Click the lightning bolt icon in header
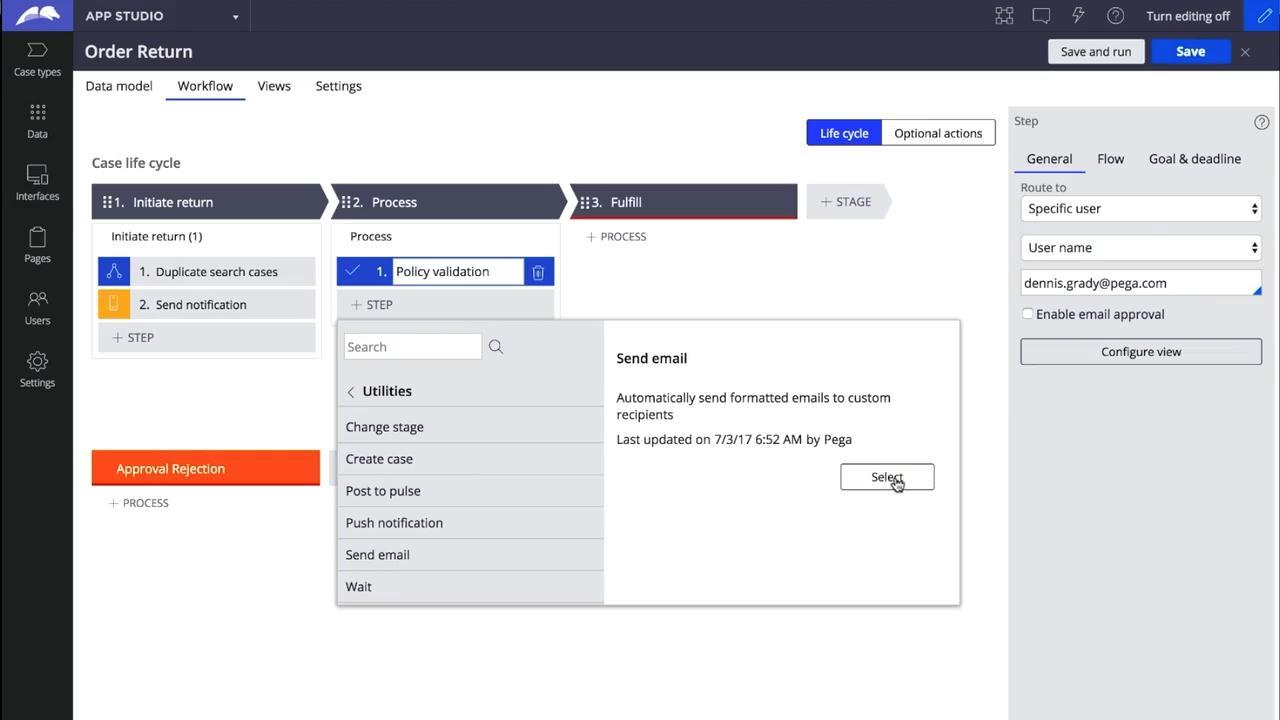 (x=1078, y=16)
